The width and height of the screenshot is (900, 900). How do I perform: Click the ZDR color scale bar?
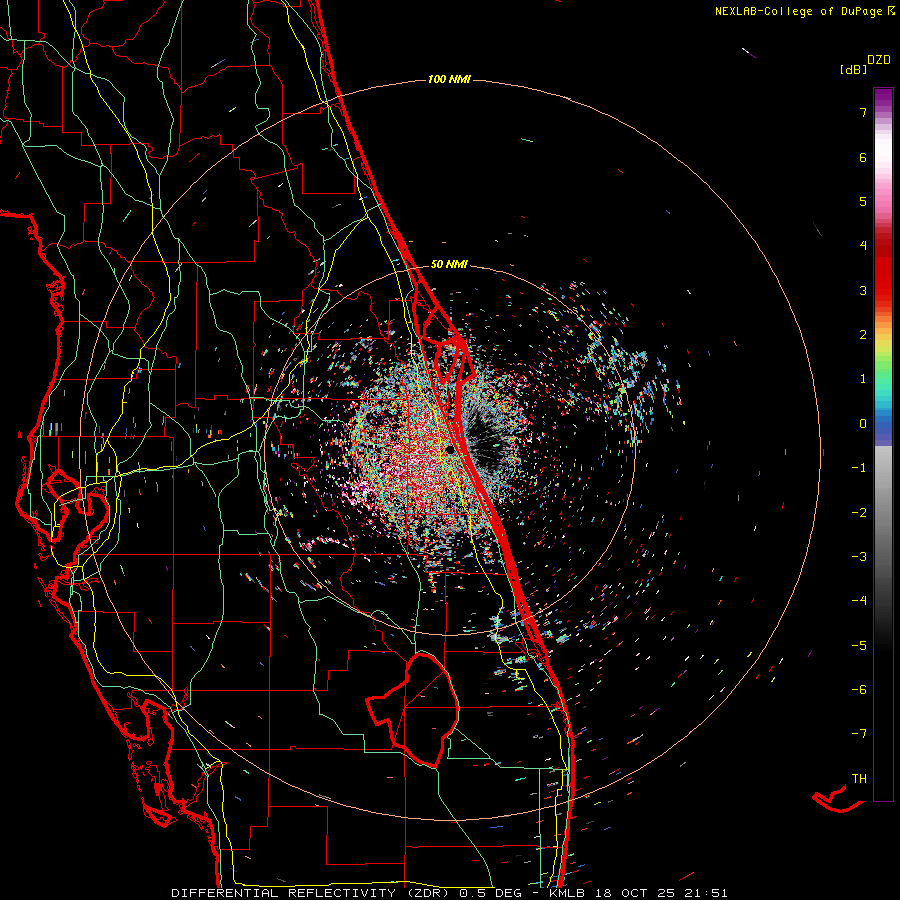coord(883,444)
